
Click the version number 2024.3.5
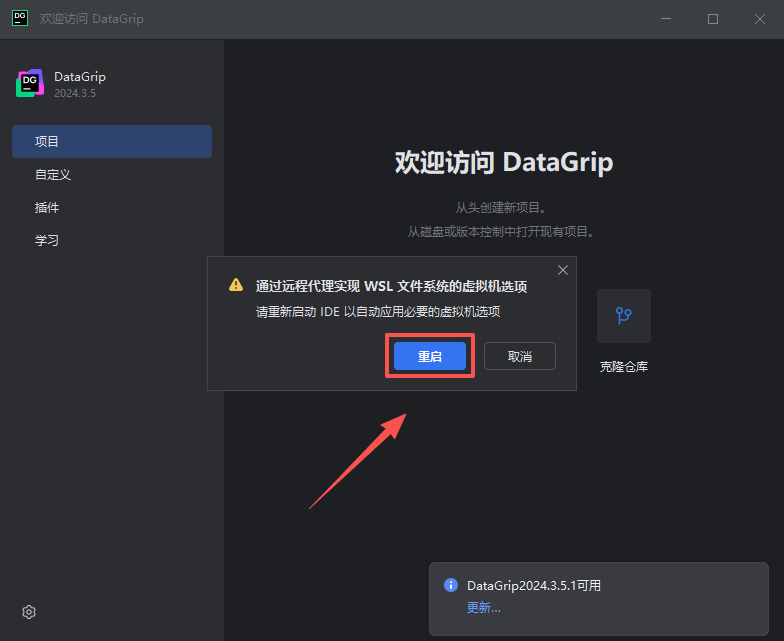(74, 93)
